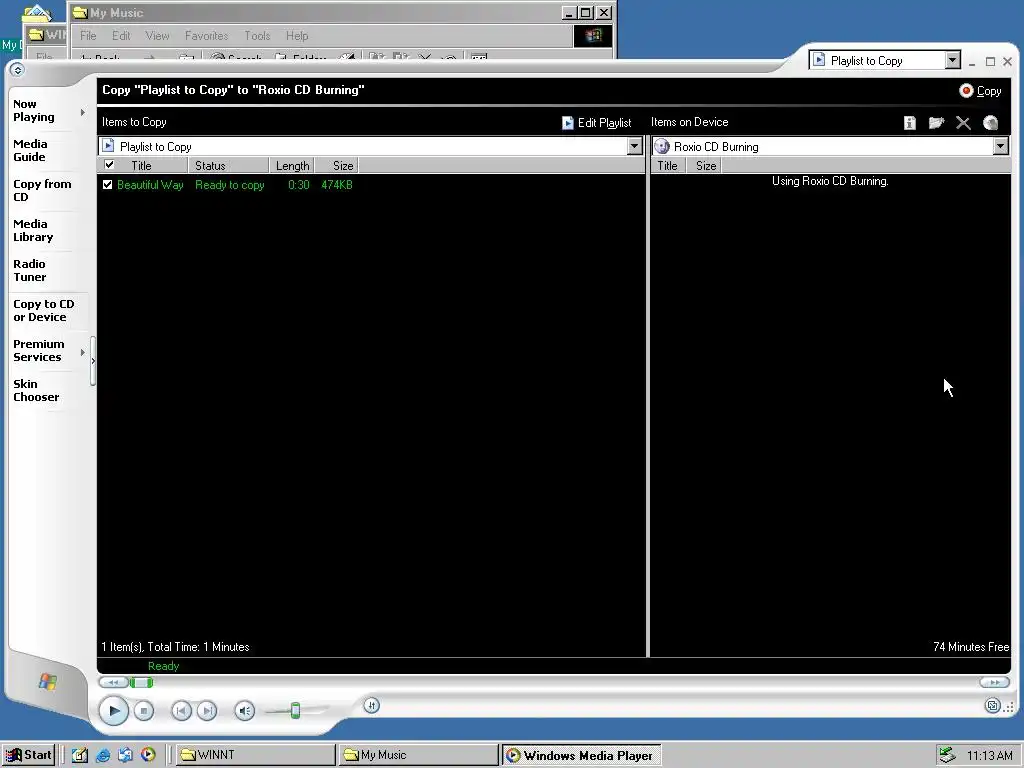Click the Copy button with red icon
Screen dimensions: 1024x768
pyautogui.click(x=980, y=91)
